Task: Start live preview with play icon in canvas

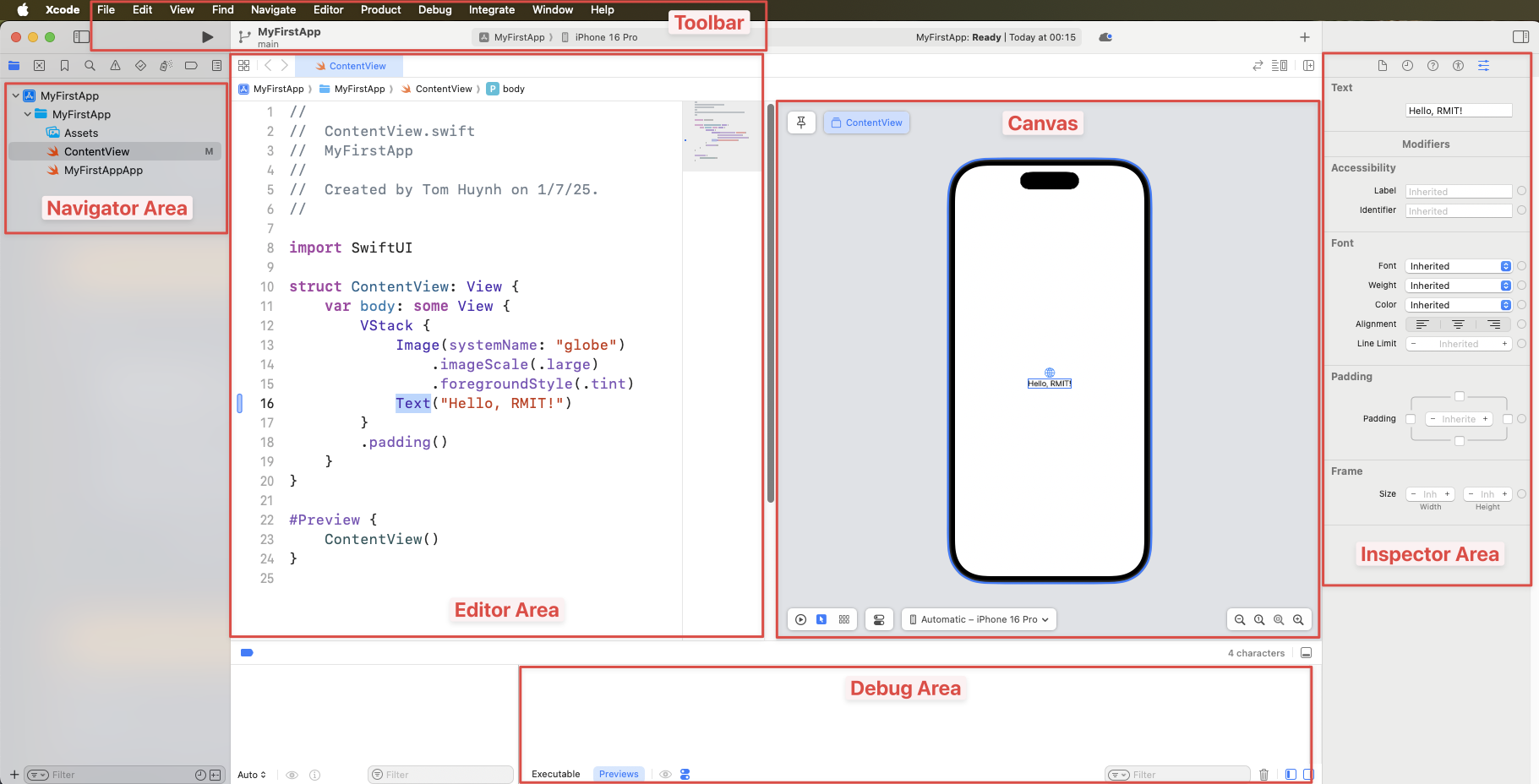Action: (800, 619)
